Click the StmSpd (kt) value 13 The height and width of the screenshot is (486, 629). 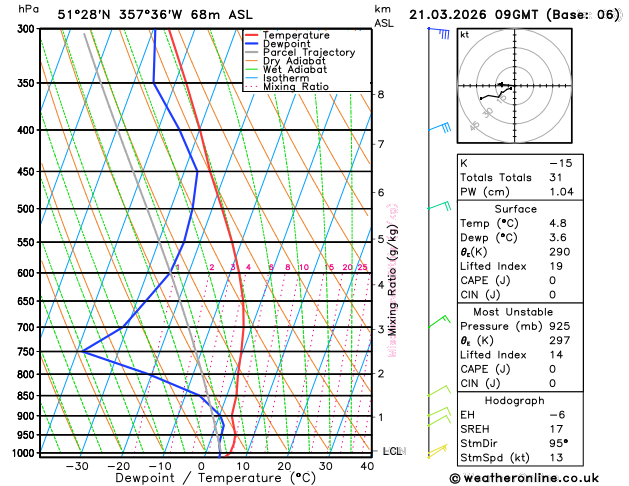[x=556, y=458]
